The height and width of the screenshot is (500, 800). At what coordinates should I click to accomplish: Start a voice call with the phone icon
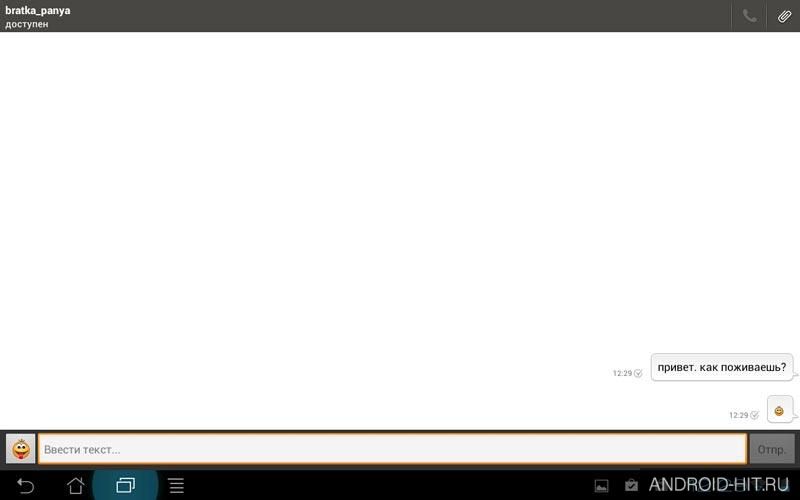point(749,16)
